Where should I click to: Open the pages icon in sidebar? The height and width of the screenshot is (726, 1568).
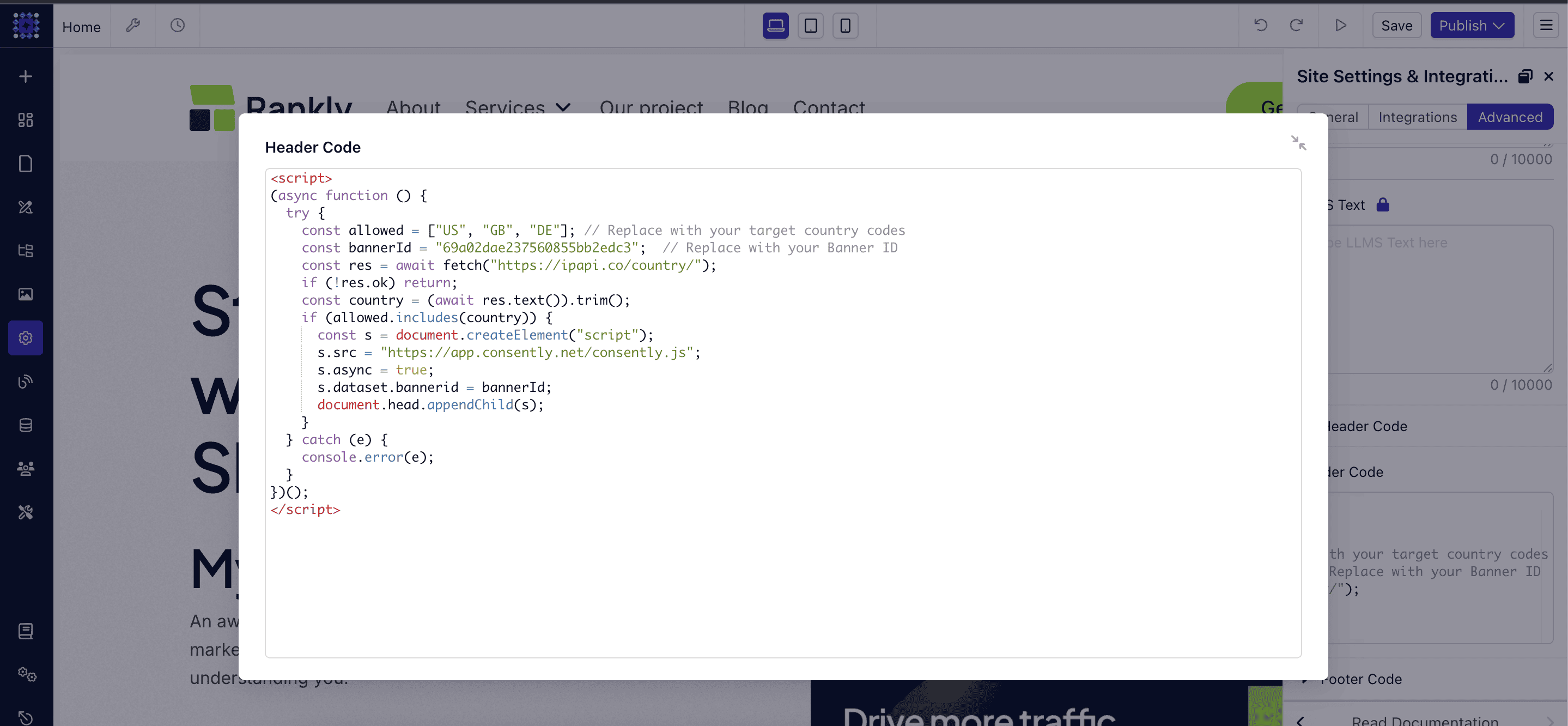point(26,163)
